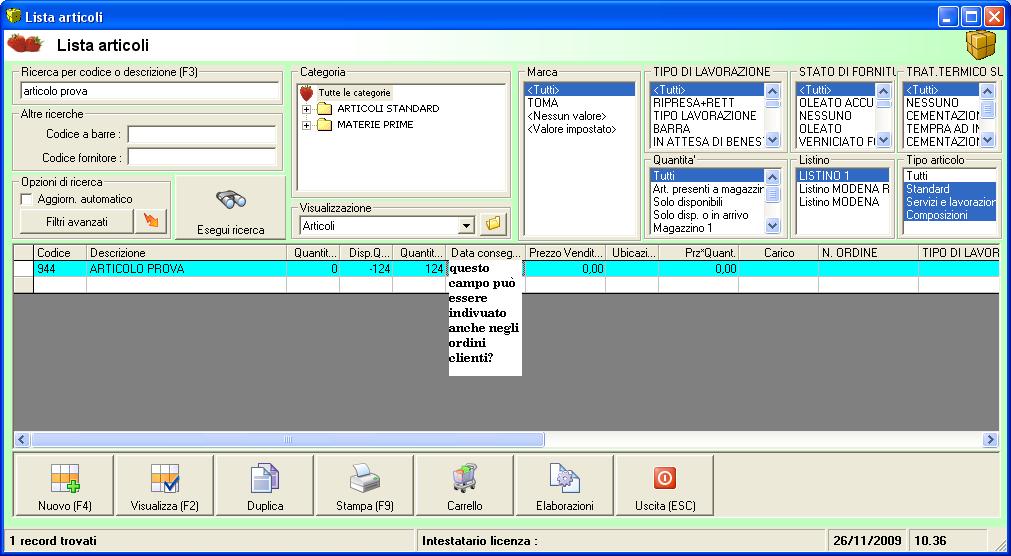Viewport: 1011px width, 556px height.
Task: Enable the Aggiorn. automatico checkbox
Action: point(27,199)
